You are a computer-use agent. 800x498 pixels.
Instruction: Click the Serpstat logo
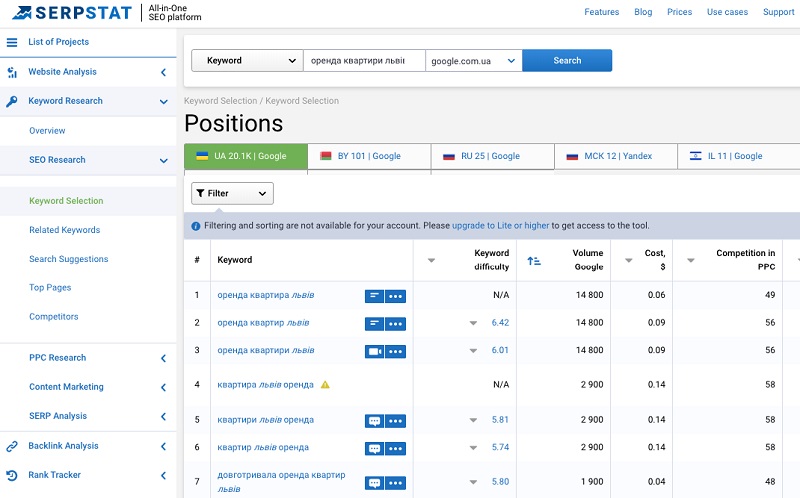(x=72, y=12)
